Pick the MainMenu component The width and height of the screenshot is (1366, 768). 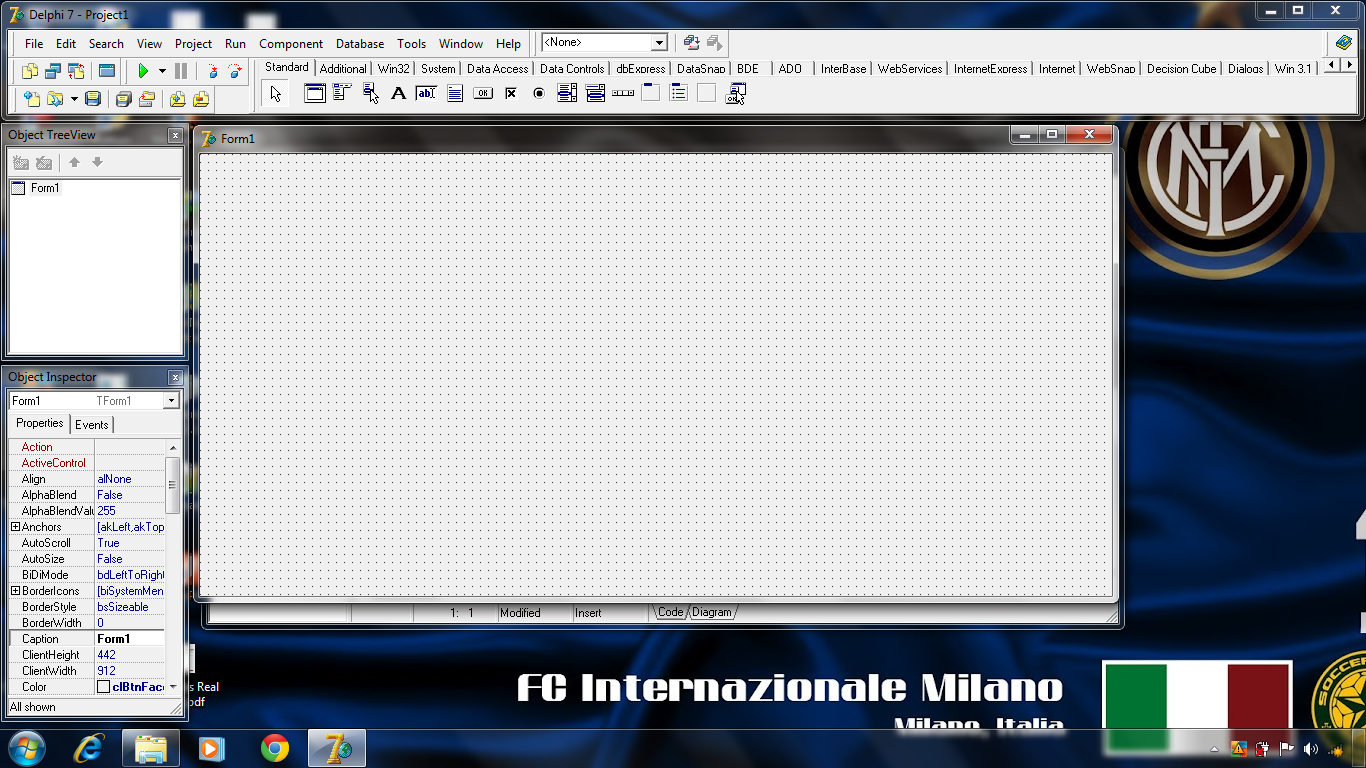(343, 93)
